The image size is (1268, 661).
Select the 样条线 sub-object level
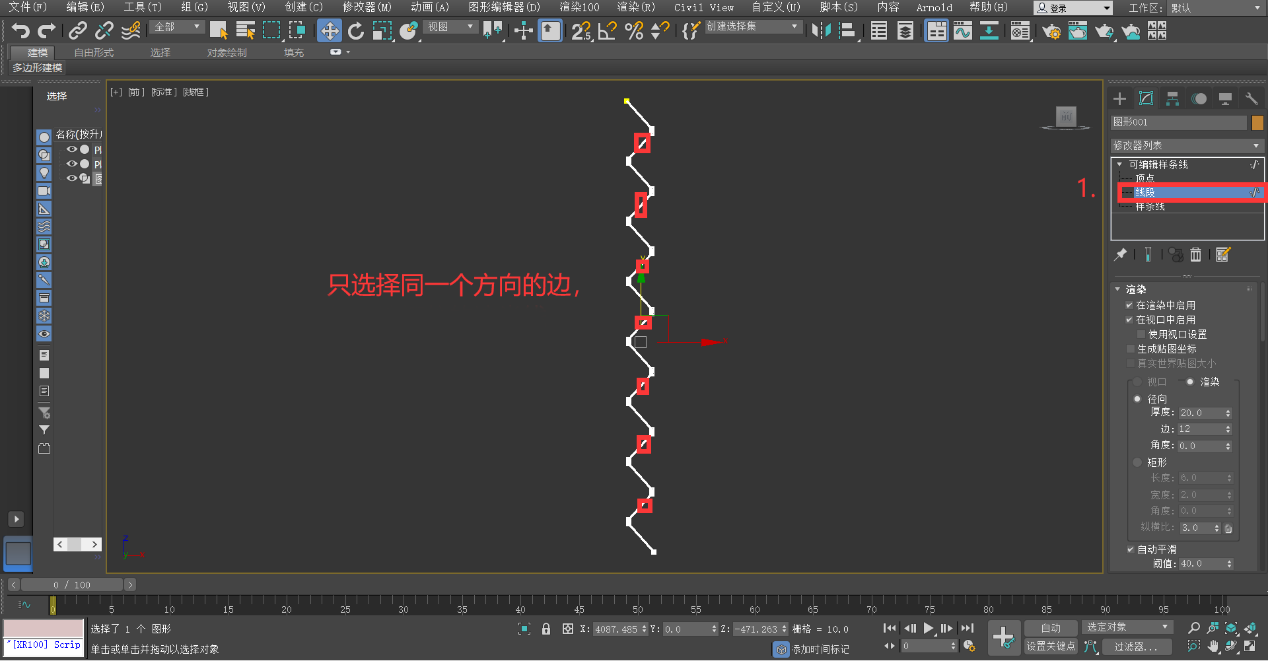tap(1148, 206)
